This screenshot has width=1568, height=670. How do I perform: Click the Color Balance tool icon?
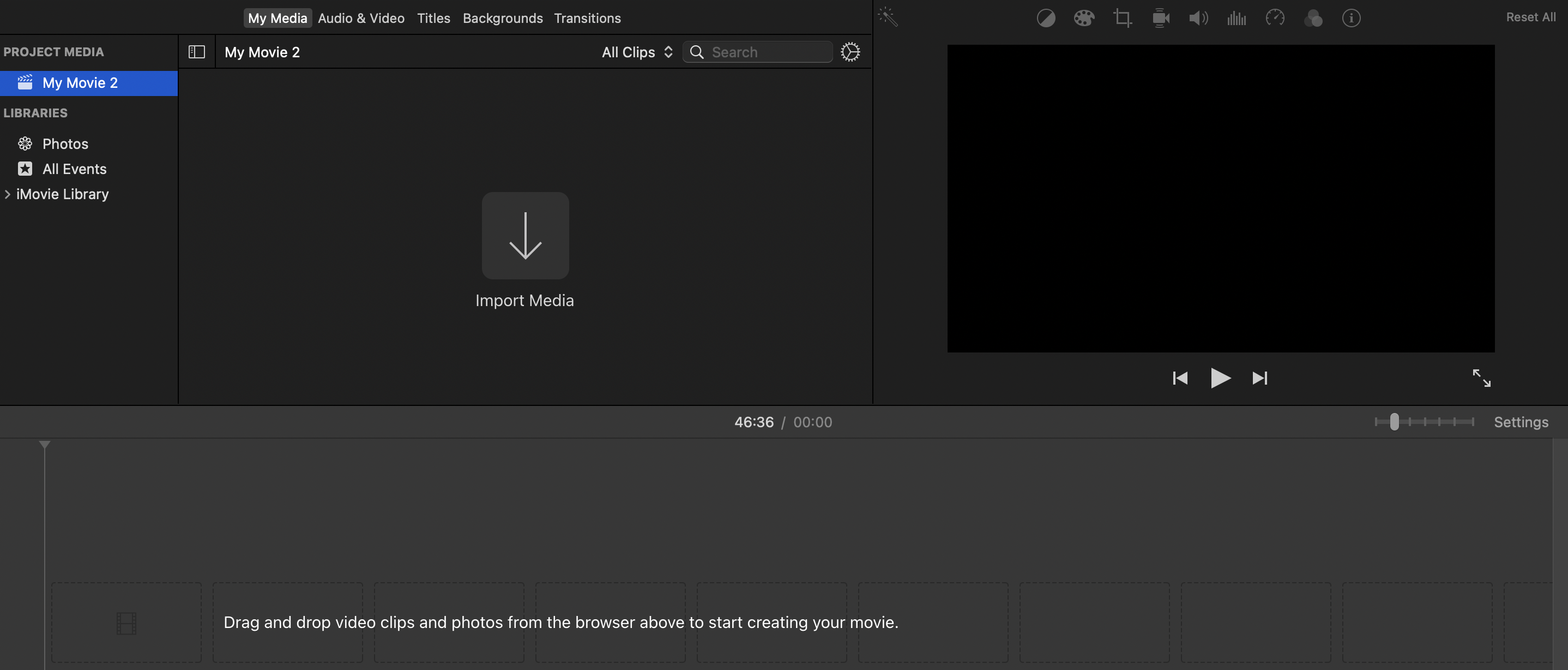pos(1047,18)
